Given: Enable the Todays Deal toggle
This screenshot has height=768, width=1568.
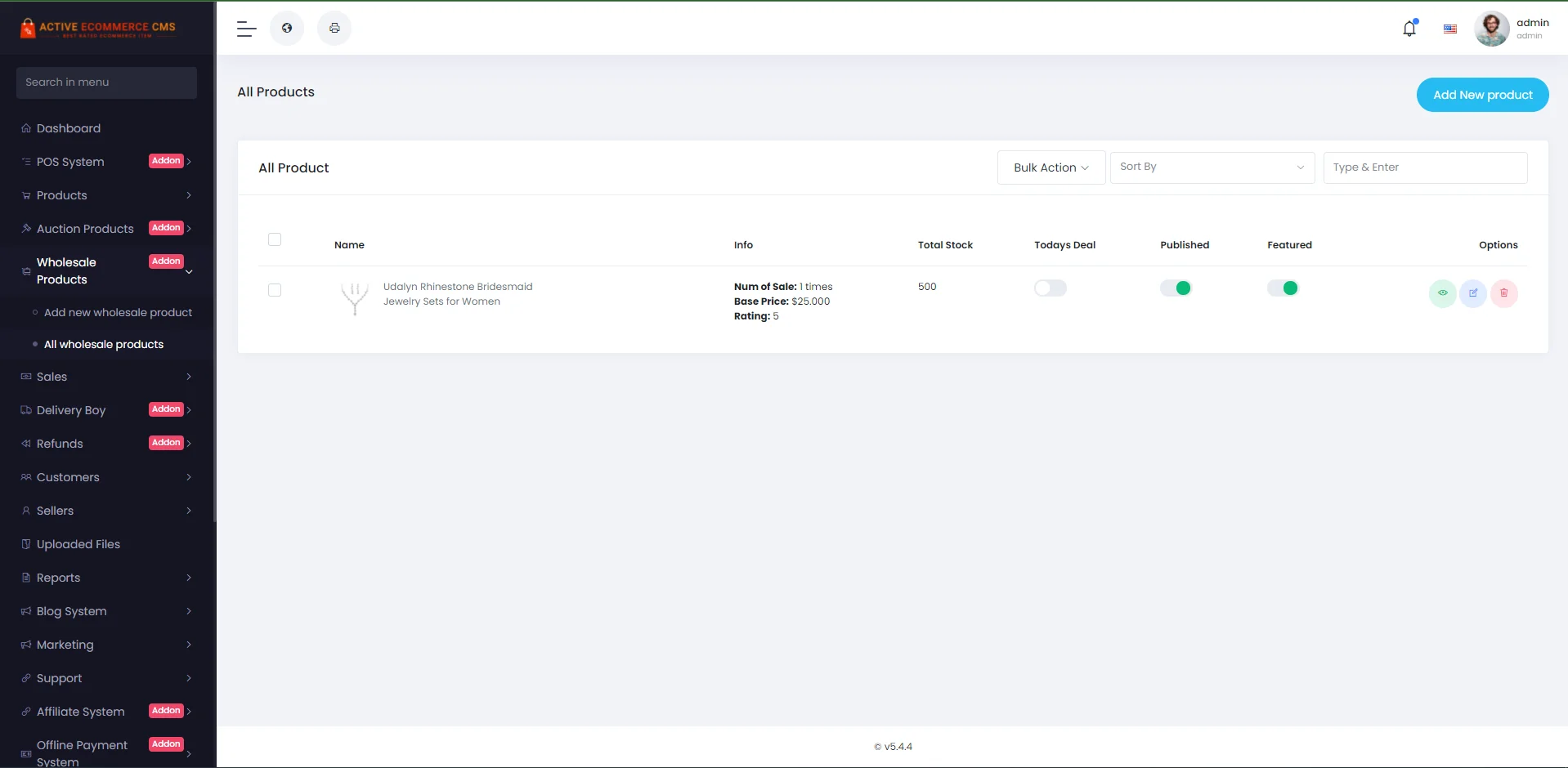Looking at the screenshot, I should click(x=1050, y=288).
